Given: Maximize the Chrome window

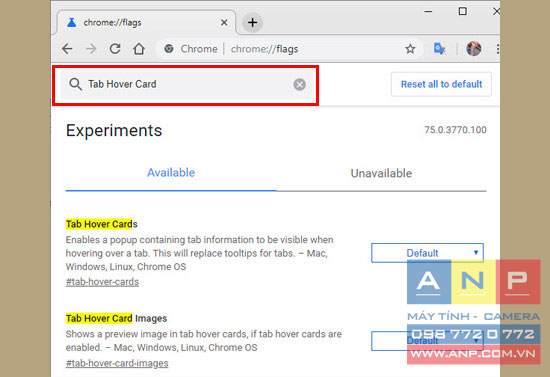Looking at the screenshot, I should click(x=462, y=12).
